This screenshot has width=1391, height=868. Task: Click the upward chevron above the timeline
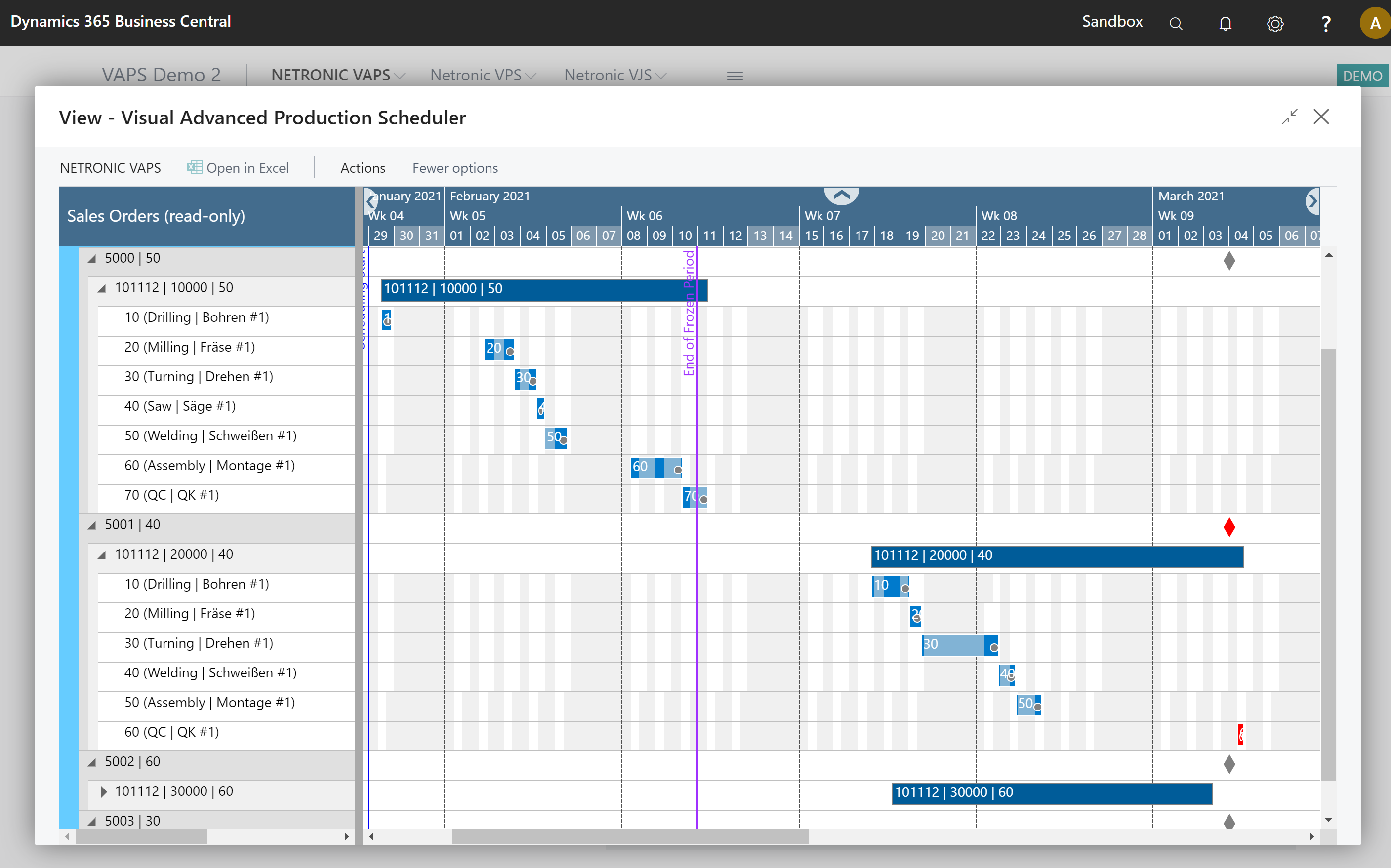point(840,194)
